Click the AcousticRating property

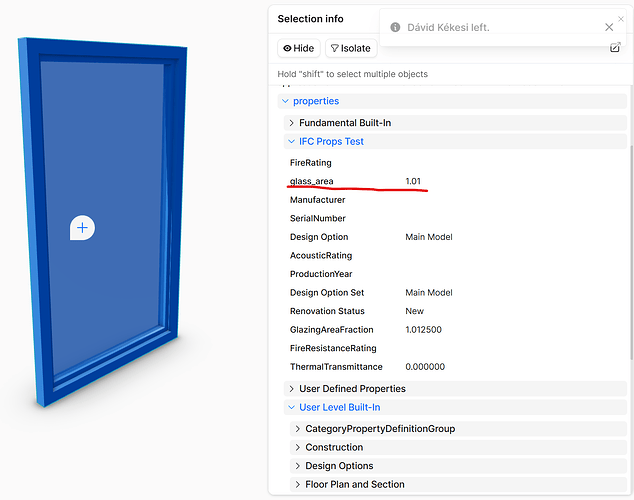pos(321,255)
